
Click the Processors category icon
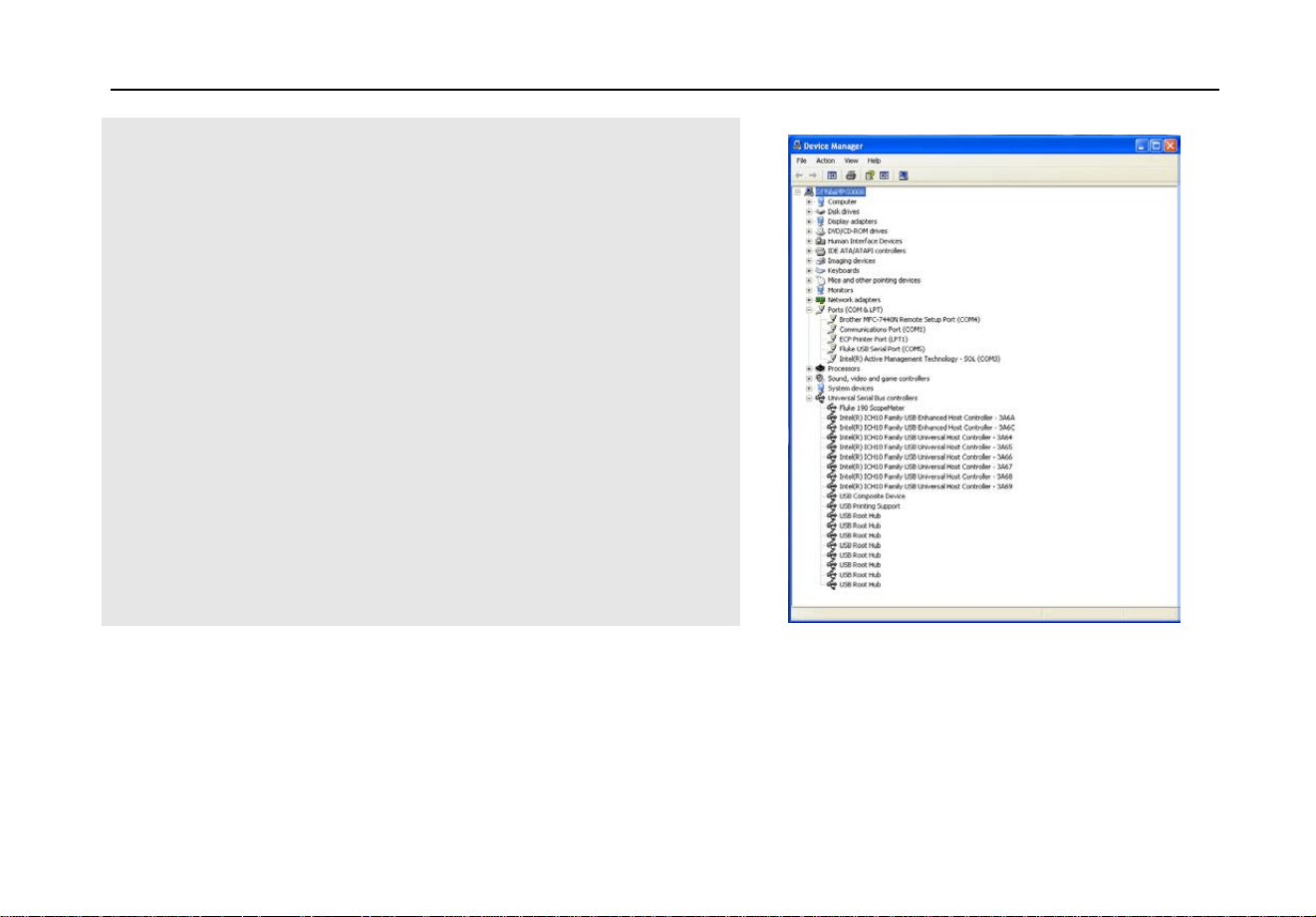[x=820, y=369]
